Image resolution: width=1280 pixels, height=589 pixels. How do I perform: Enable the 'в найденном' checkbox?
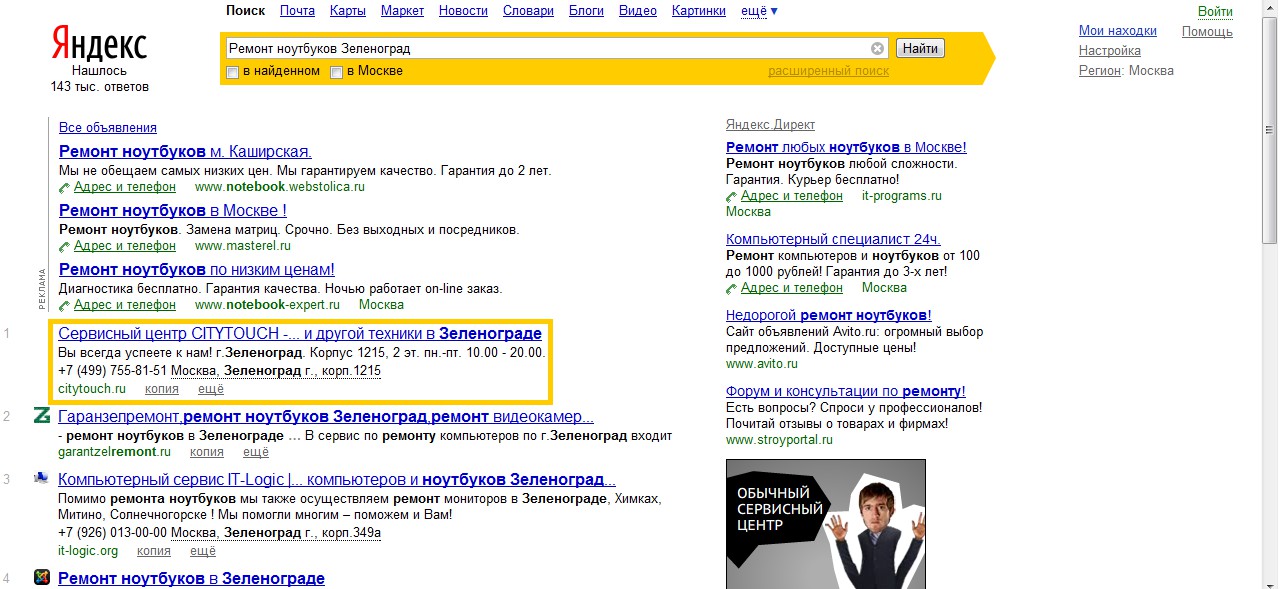232,72
